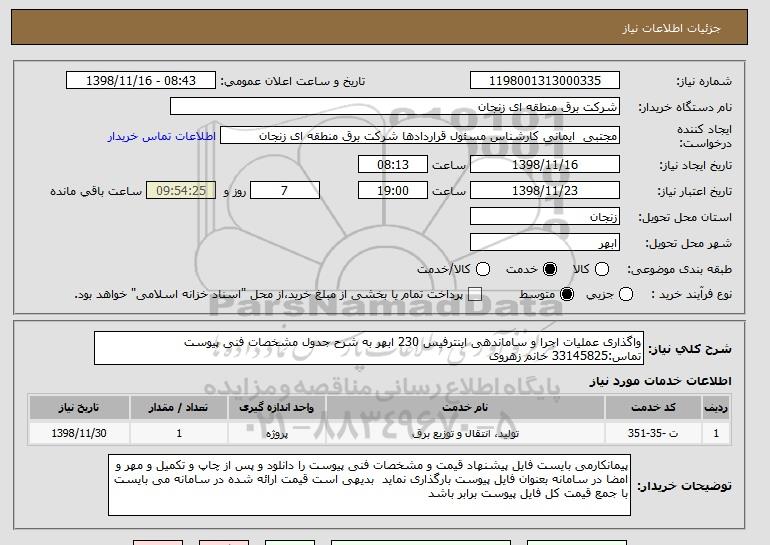Screen dimensions: 770x545
Task: Click the ردیف column header
Action: point(716,408)
